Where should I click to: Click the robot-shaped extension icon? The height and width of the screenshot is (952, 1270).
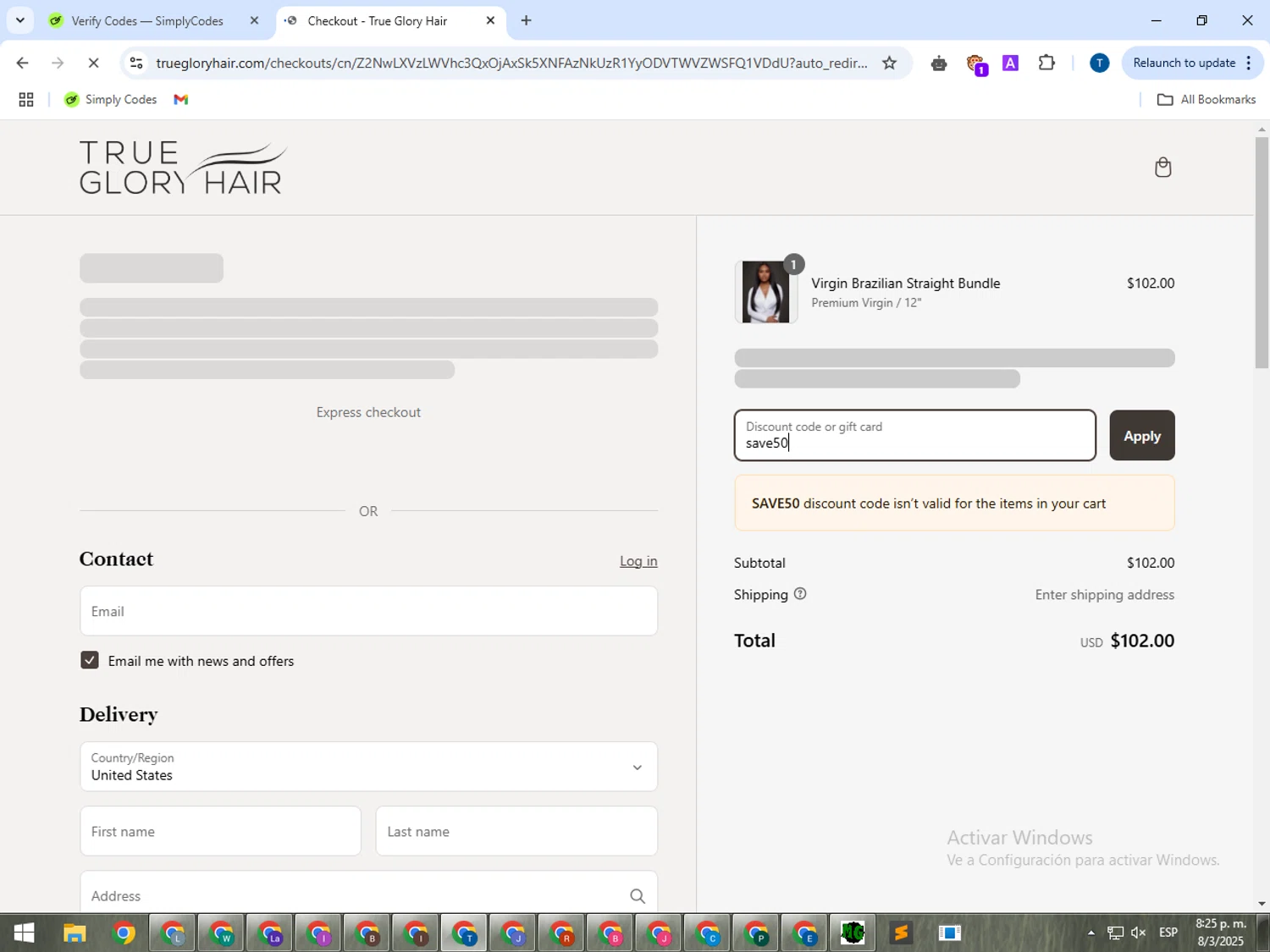pyautogui.click(x=938, y=63)
